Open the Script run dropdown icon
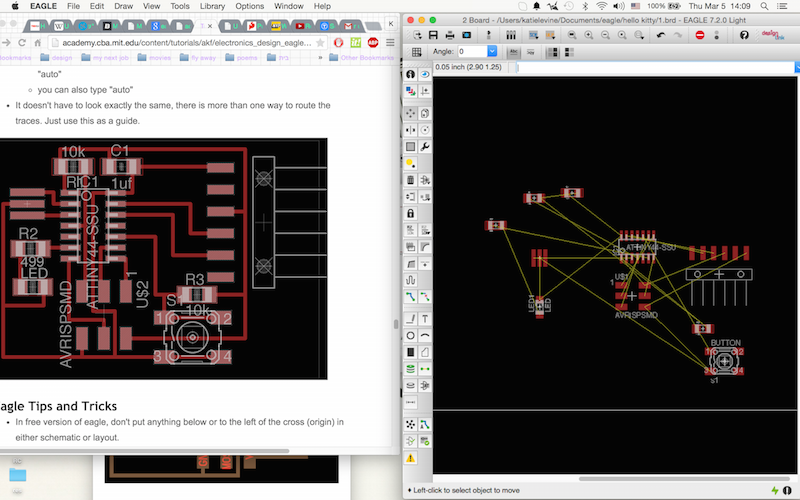 point(533,35)
